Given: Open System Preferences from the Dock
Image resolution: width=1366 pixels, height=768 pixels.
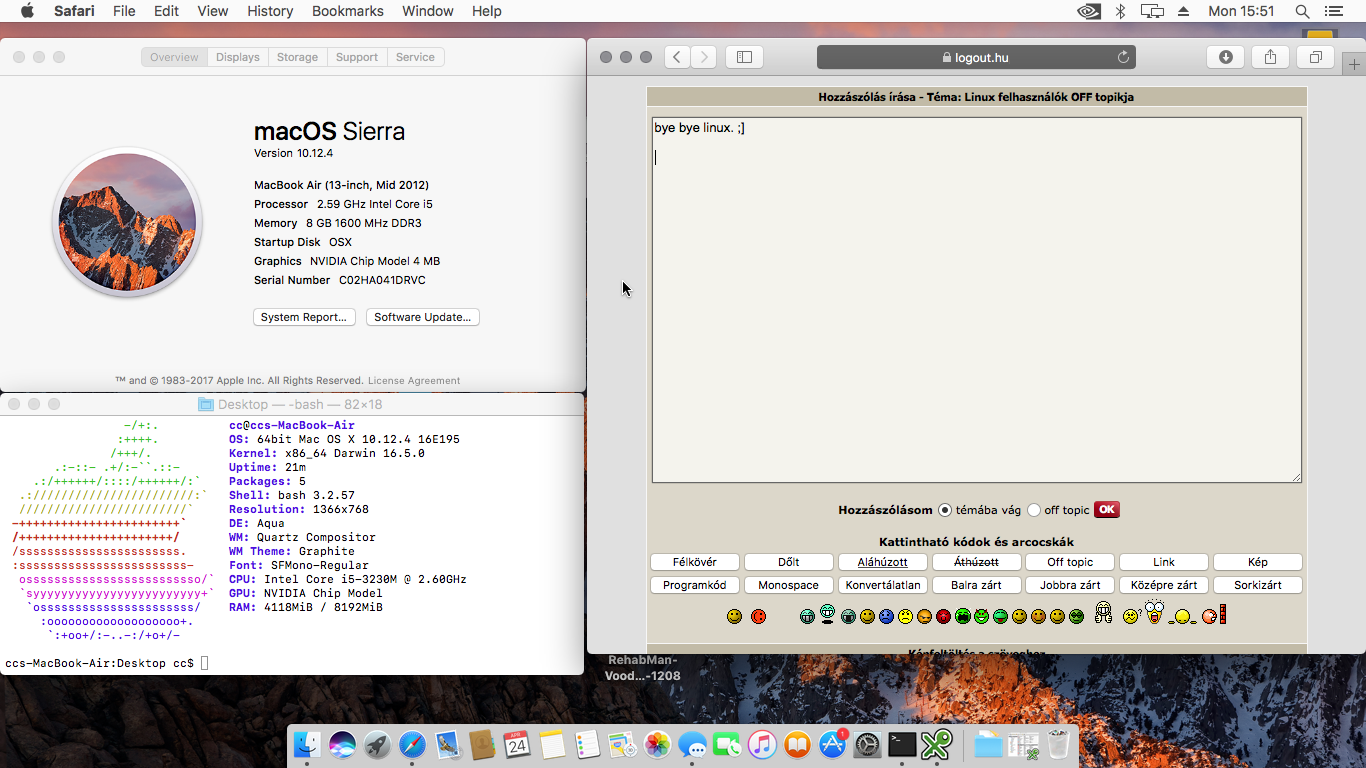Looking at the screenshot, I should point(867,744).
